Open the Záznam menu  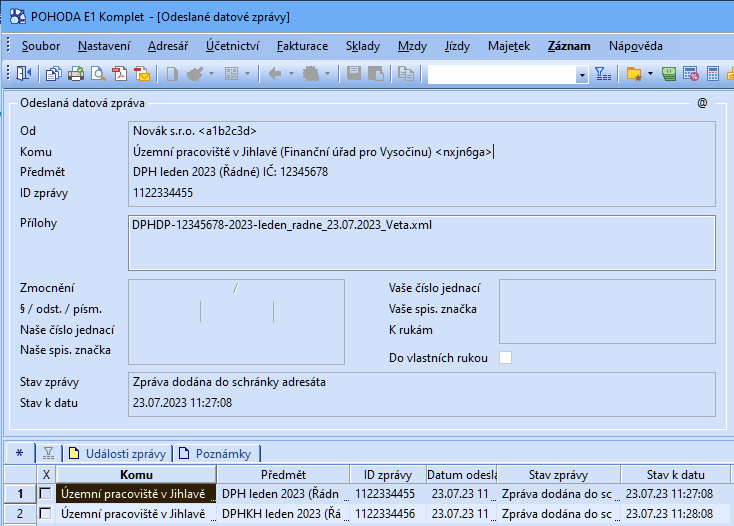[569, 46]
